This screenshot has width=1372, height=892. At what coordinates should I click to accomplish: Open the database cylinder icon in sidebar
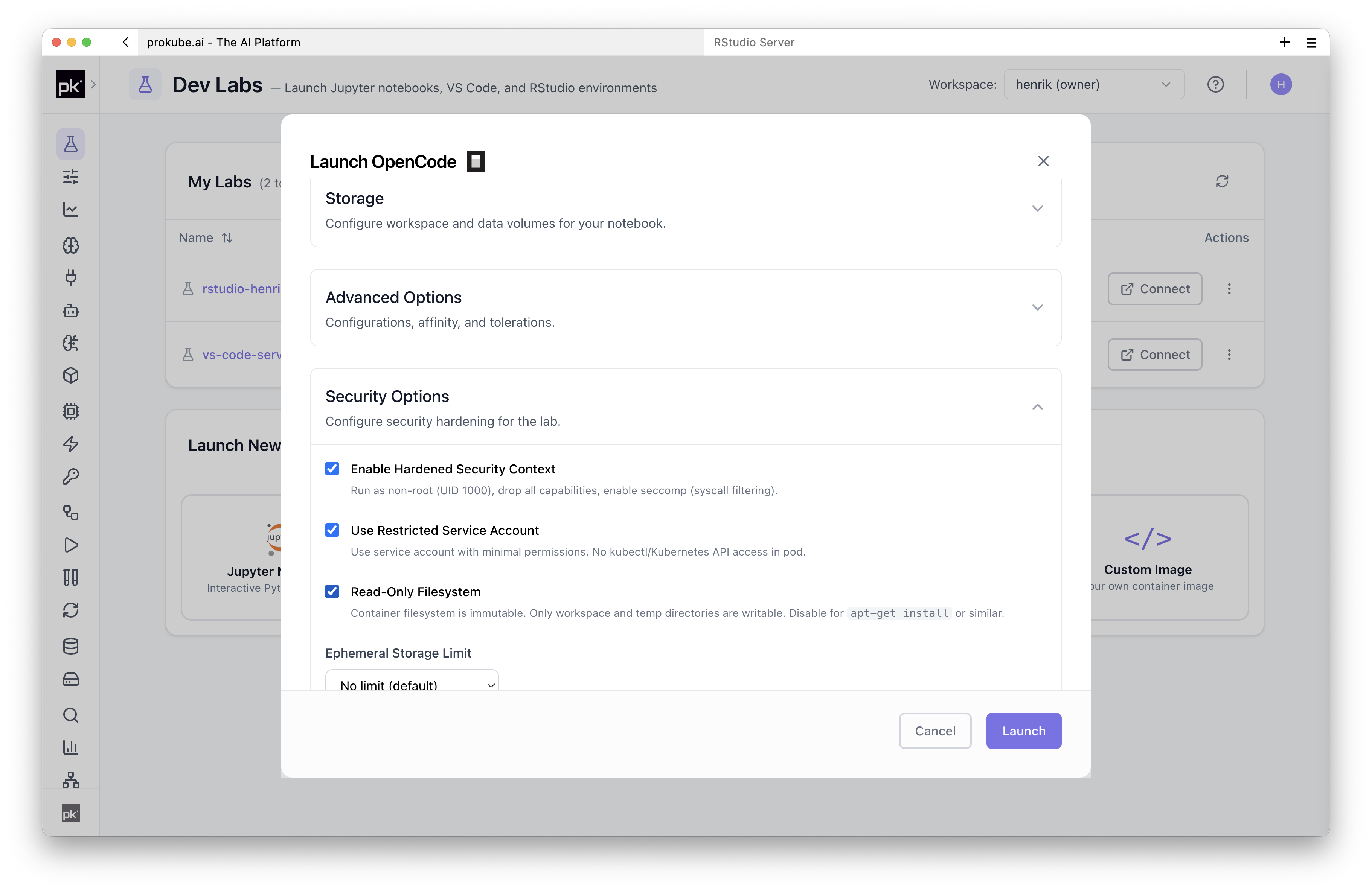point(70,646)
